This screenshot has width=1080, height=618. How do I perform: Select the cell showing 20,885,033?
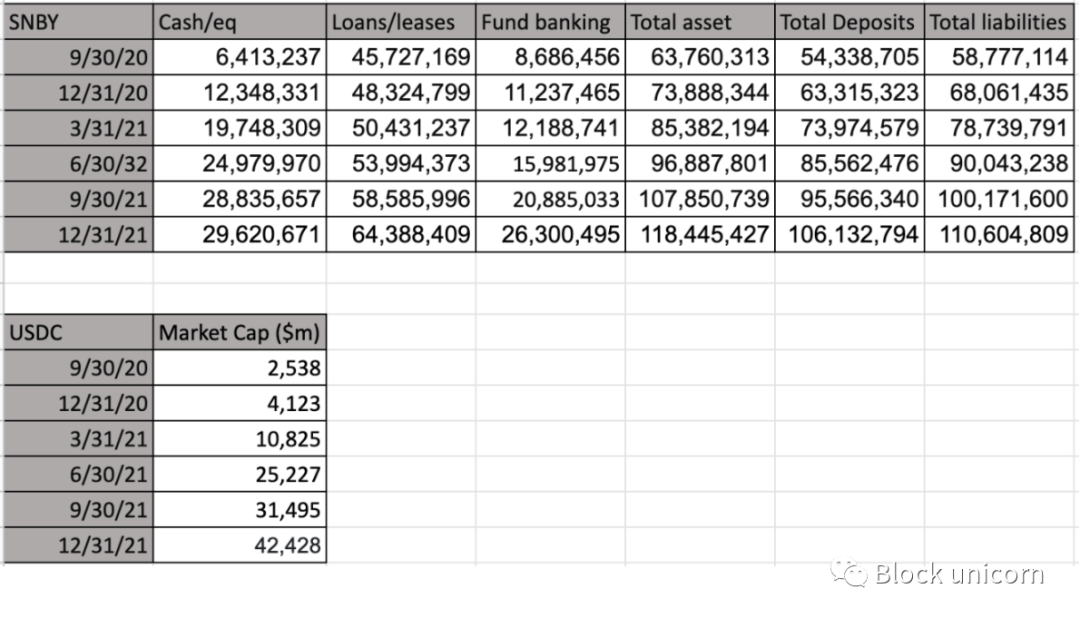(550, 200)
